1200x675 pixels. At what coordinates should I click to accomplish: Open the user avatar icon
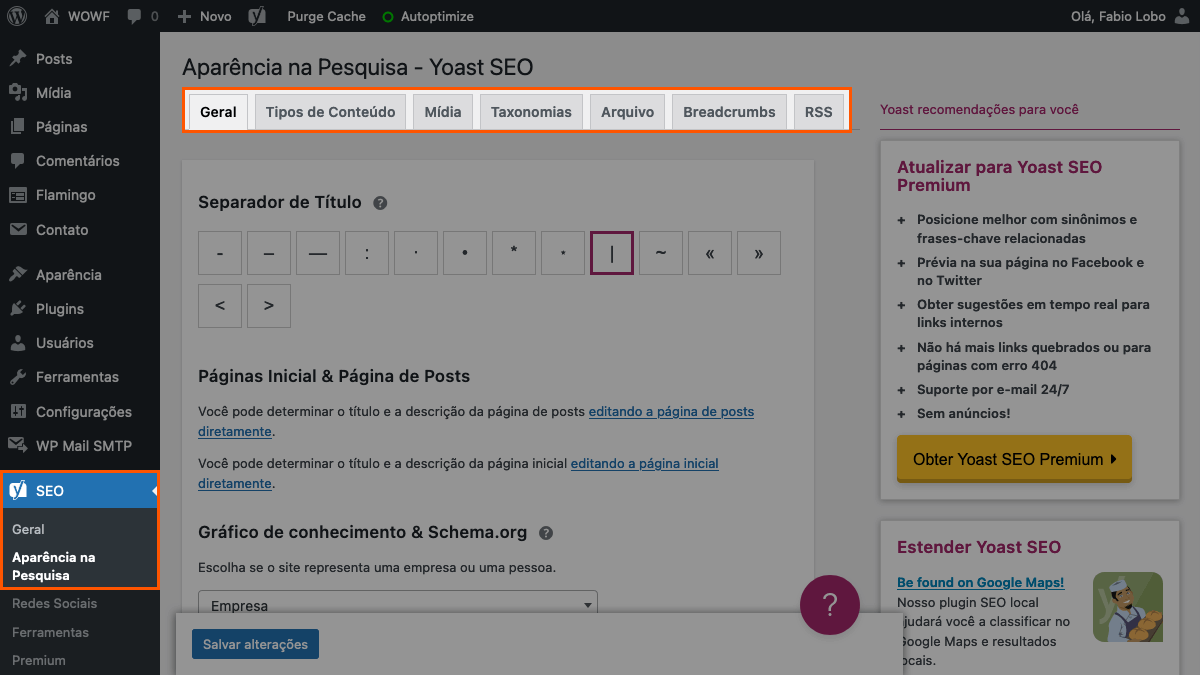coord(1181,16)
